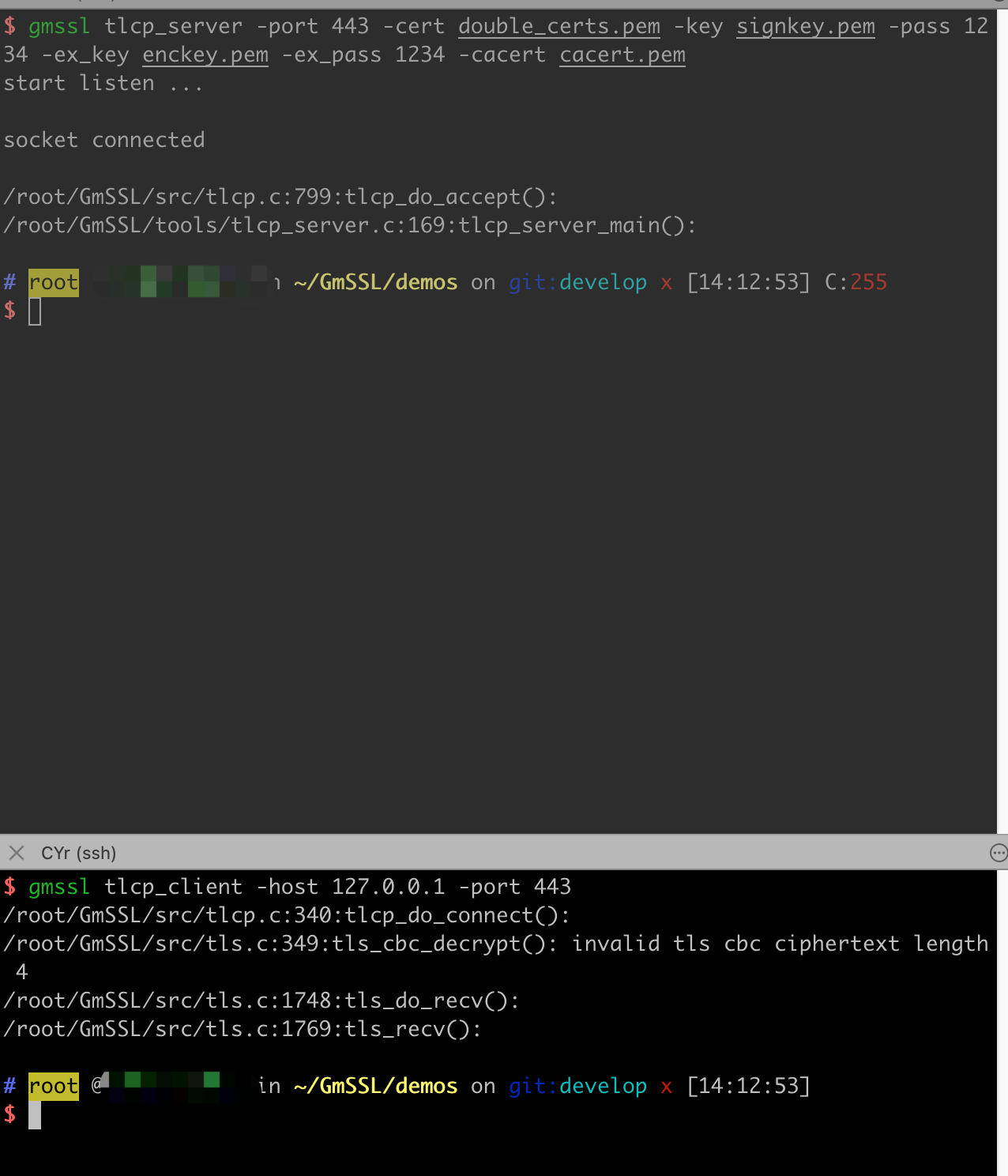
Task: Click the timestamp [14:12:53] in the top prompt
Action: click(747, 282)
